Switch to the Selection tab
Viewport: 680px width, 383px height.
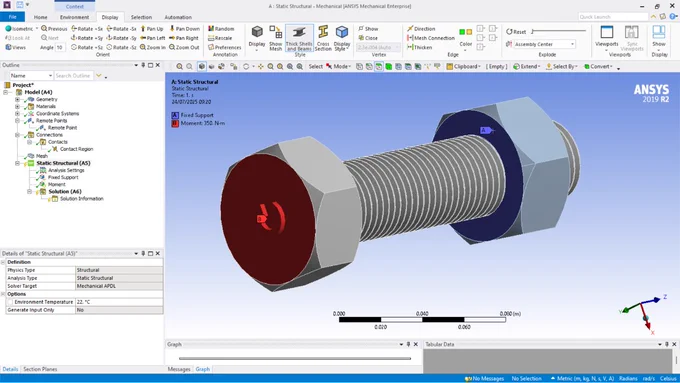141,17
